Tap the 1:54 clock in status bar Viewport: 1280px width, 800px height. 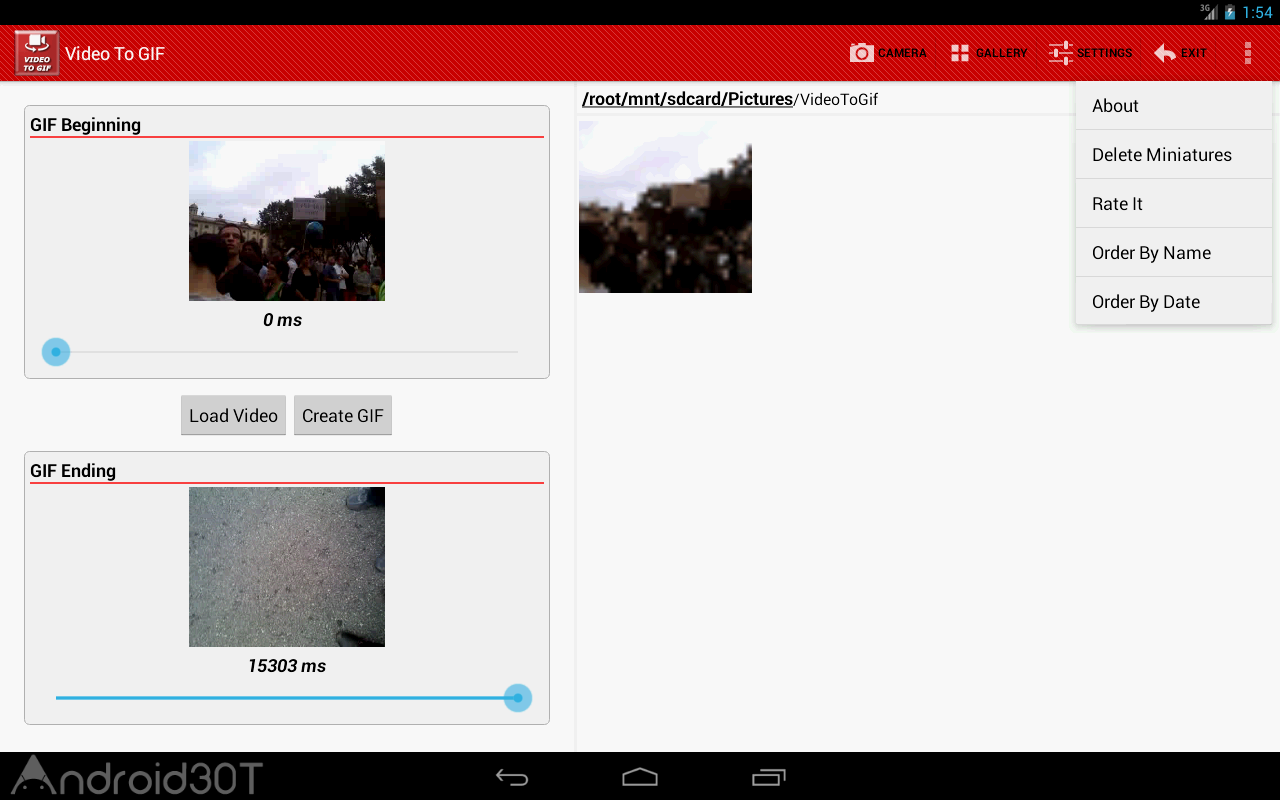coord(1257,13)
